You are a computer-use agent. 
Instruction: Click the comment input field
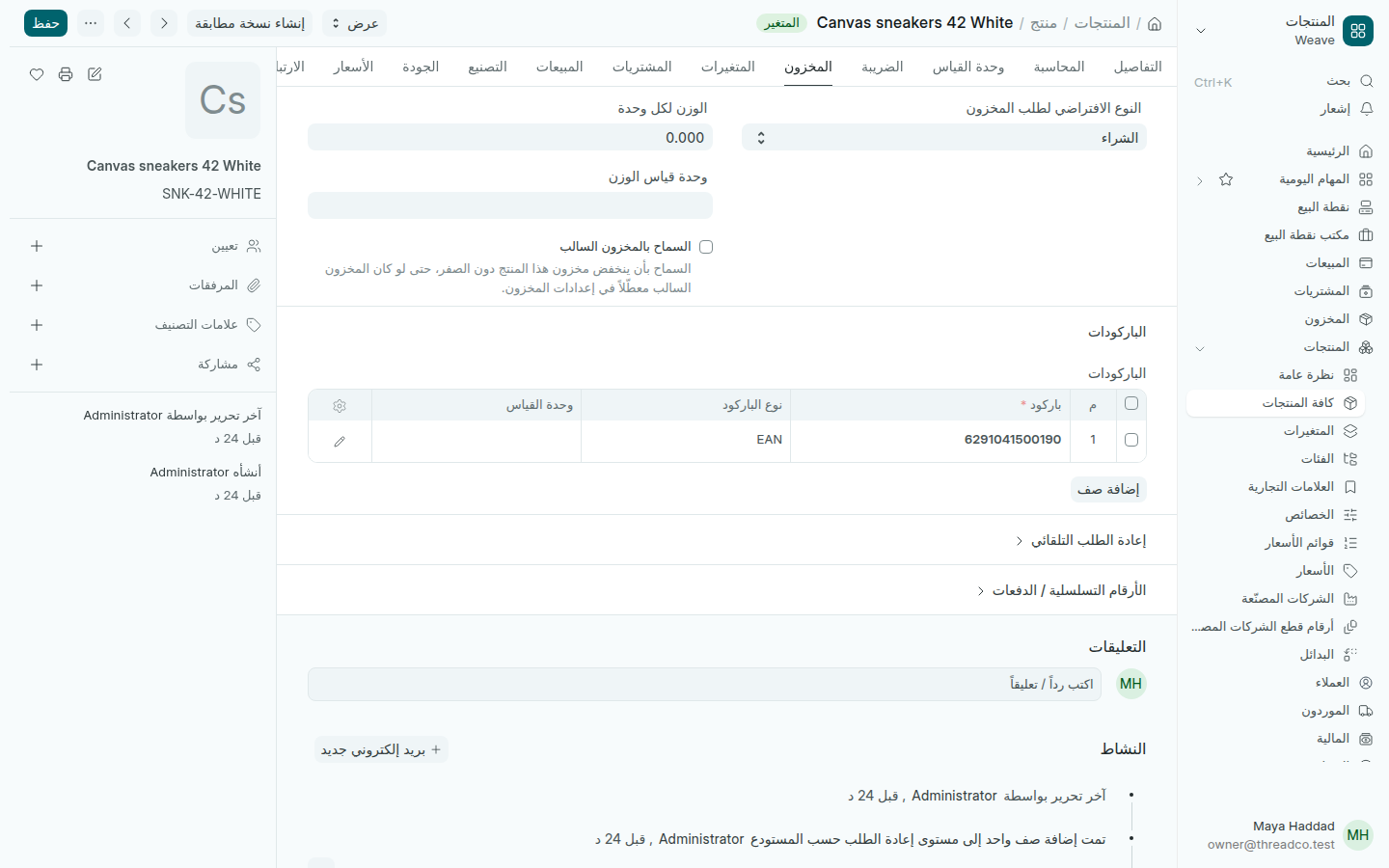(x=704, y=684)
